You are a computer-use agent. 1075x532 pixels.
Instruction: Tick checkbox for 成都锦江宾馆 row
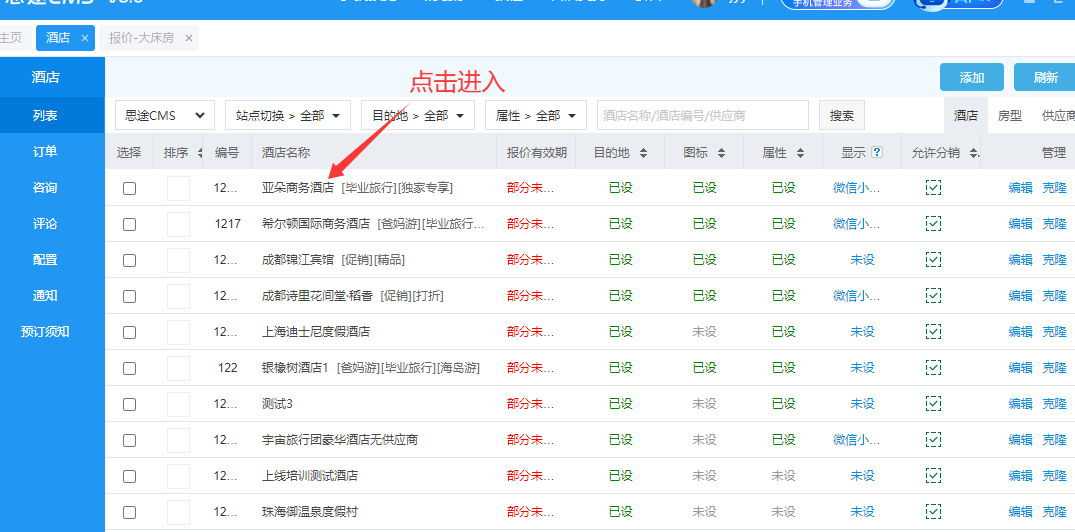[129, 260]
